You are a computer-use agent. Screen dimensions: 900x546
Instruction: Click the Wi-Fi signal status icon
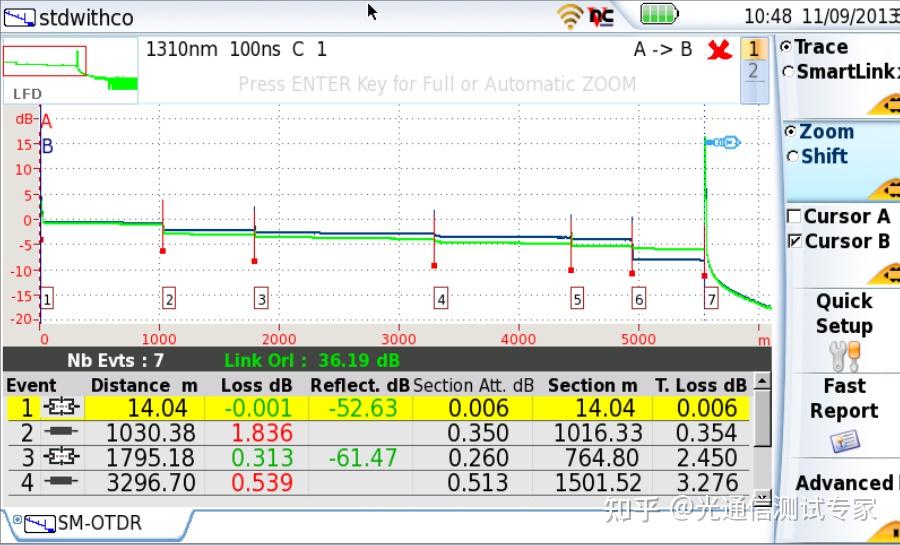tap(571, 15)
